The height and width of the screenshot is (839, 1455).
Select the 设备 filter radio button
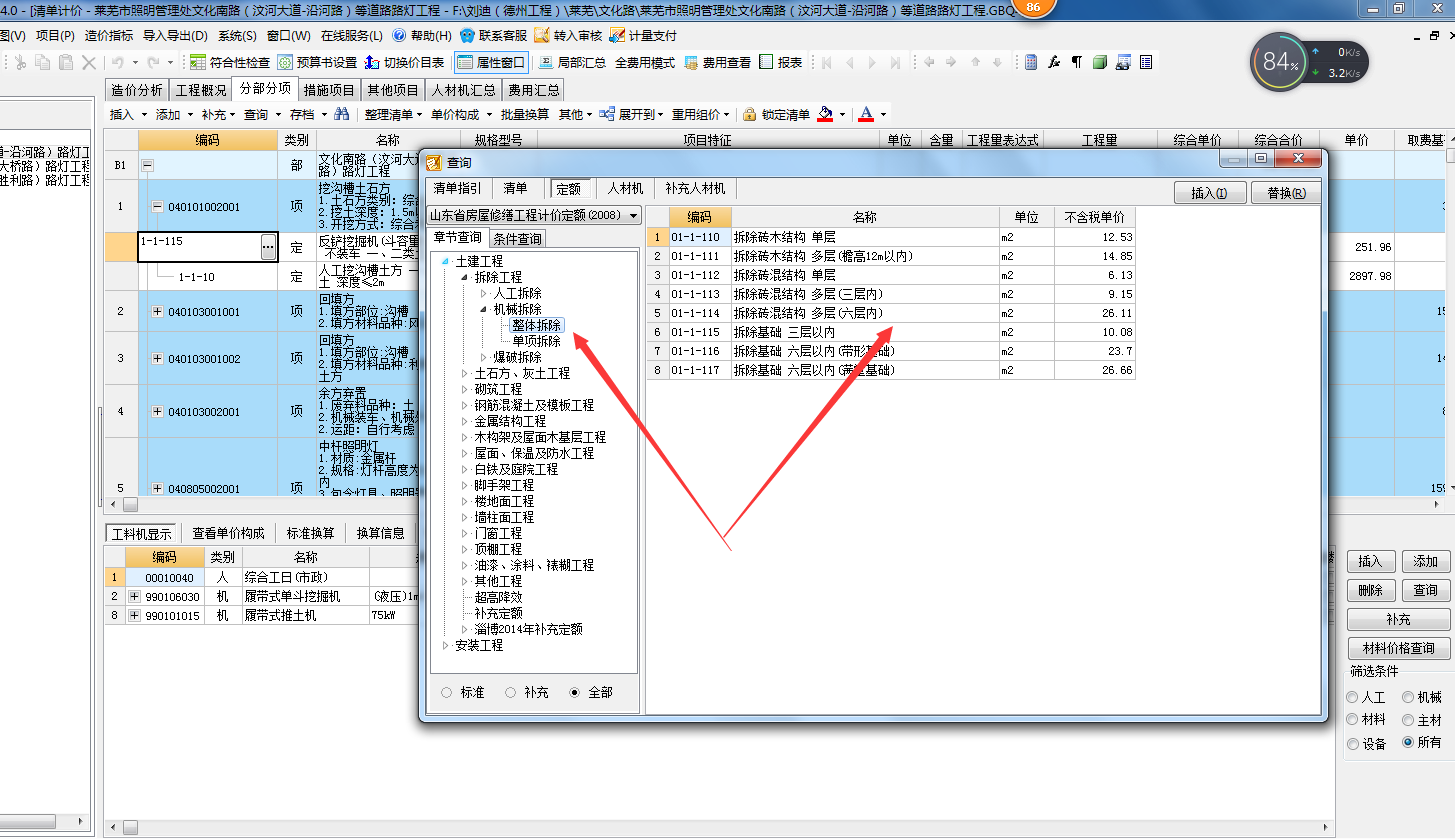(x=1353, y=743)
